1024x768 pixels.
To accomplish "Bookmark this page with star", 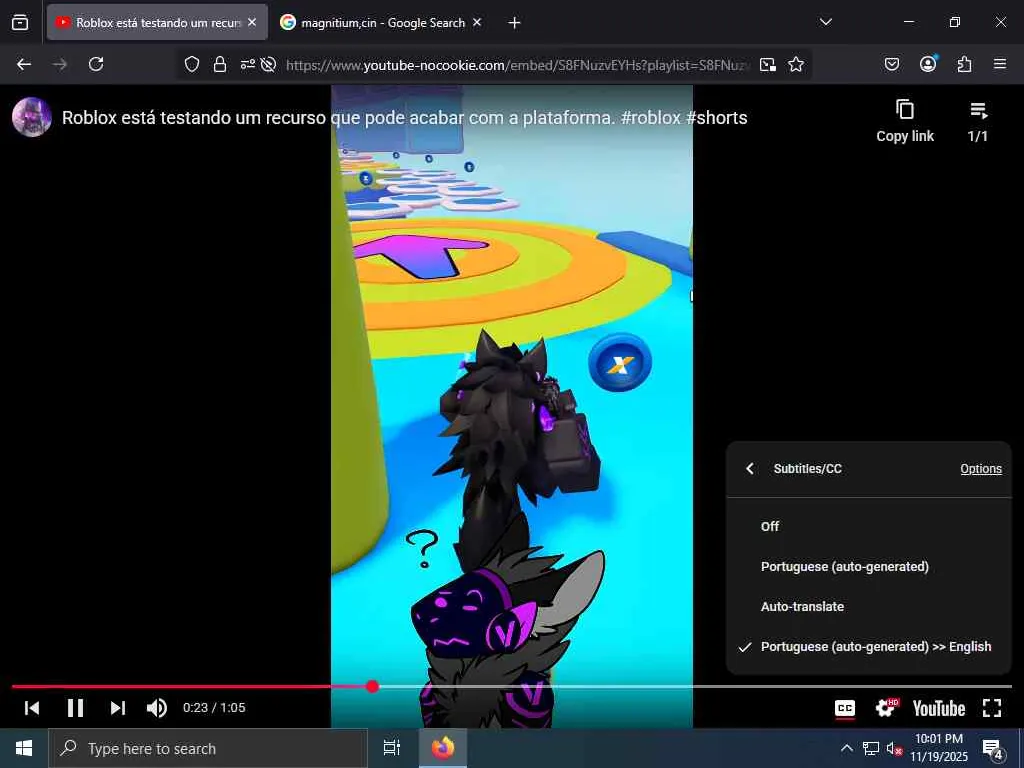I will [x=795, y=64].
